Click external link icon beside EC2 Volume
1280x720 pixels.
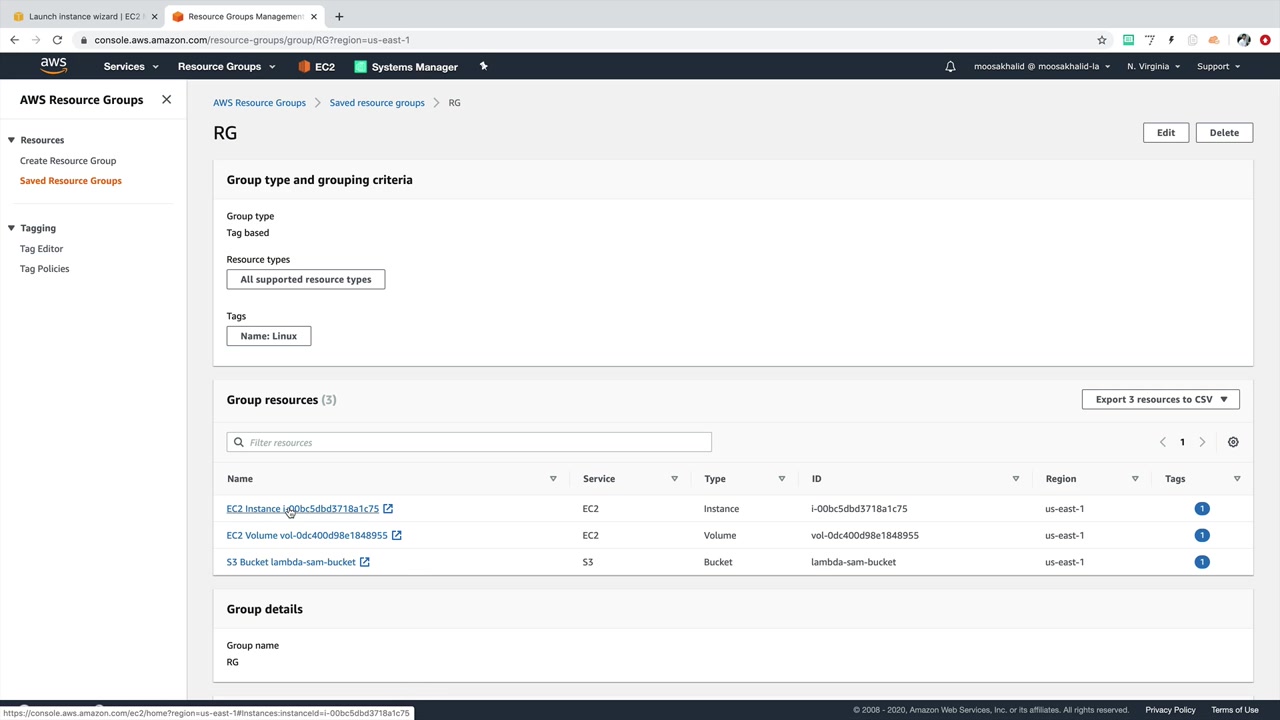(397, 535)
